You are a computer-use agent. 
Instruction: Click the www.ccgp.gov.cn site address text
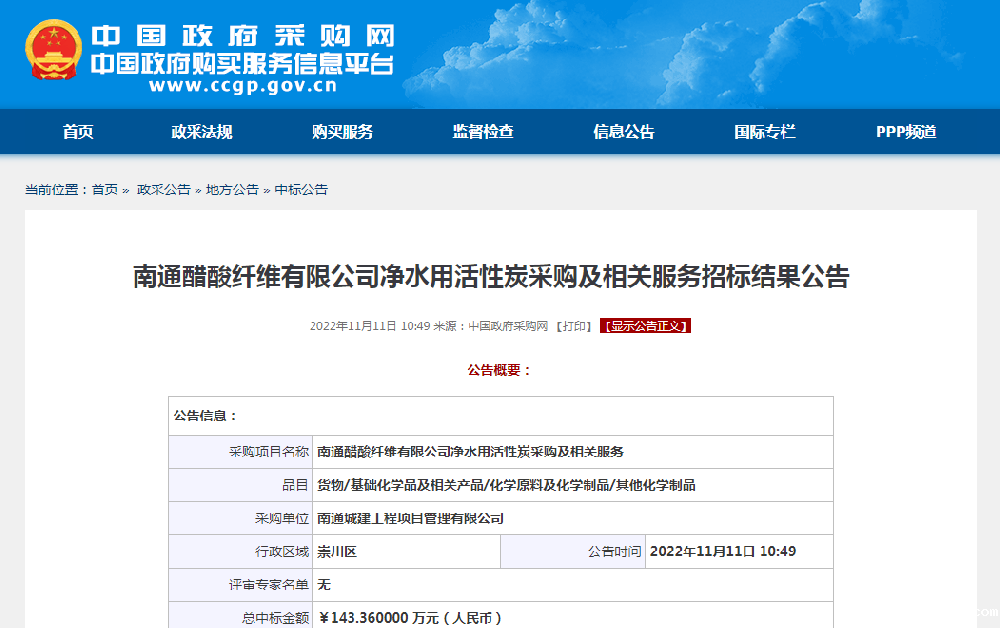(243, 85)
